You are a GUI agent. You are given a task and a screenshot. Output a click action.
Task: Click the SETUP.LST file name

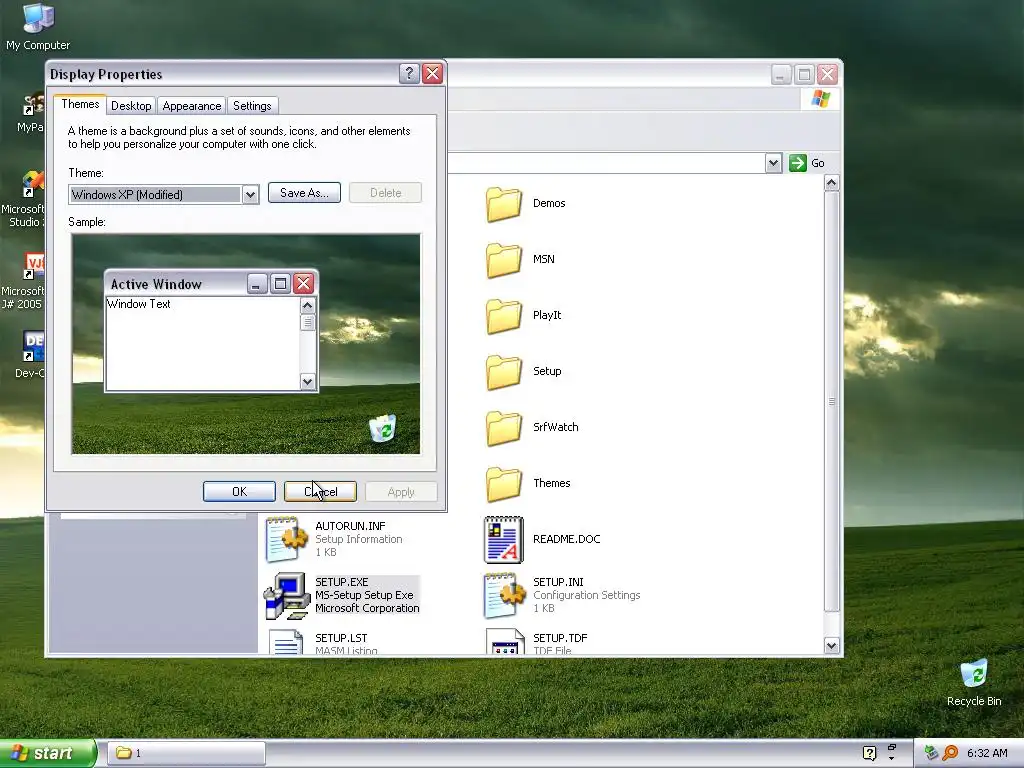click(x=341, y=638)
